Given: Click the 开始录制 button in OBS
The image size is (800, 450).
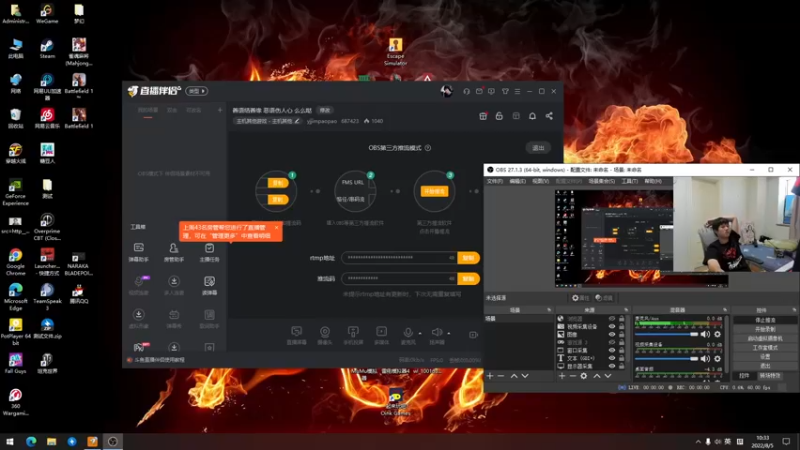Looking at the screenshot, I should point(765,330).
